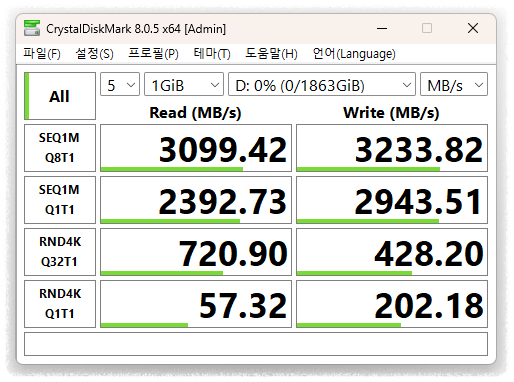
Task: Open the 설정(S) menu
Action: click(x=95, y=53)
